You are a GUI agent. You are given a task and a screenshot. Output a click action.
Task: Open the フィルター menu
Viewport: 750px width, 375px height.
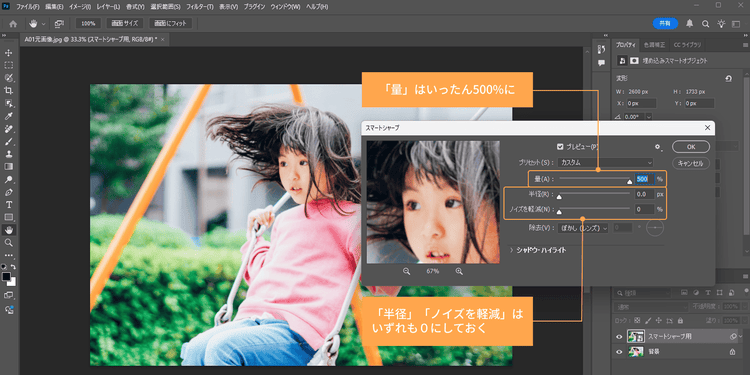(x=199, y=7)
